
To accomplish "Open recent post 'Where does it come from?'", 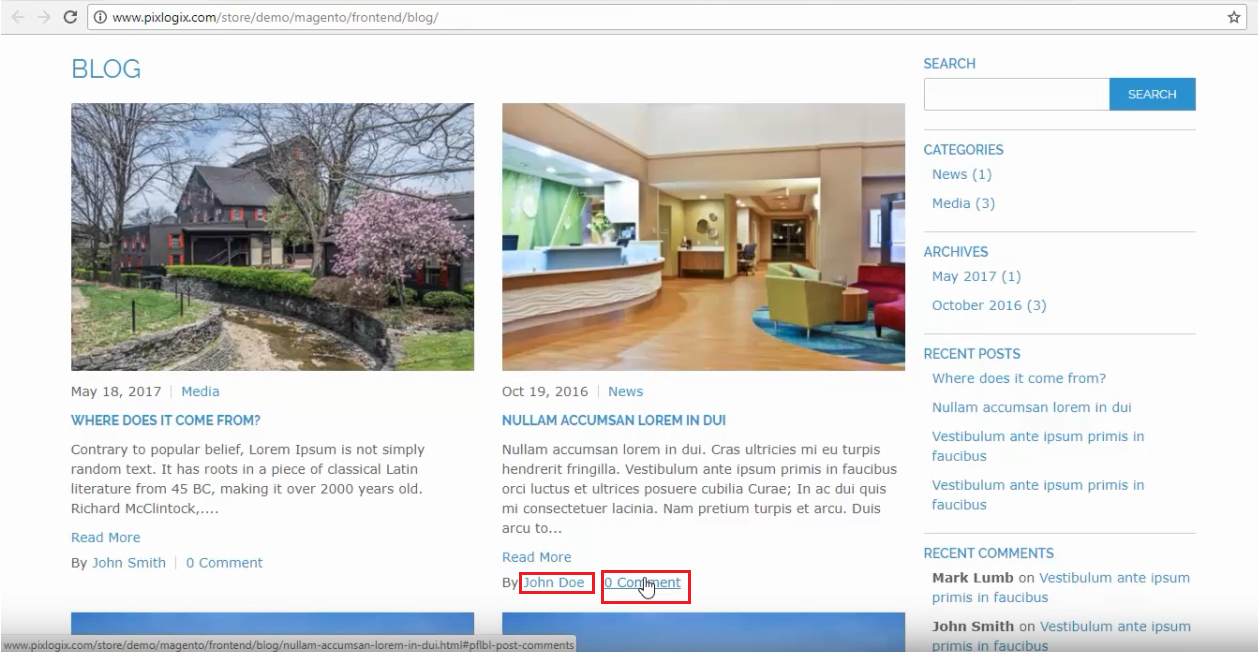I will tap(1019, 378).
